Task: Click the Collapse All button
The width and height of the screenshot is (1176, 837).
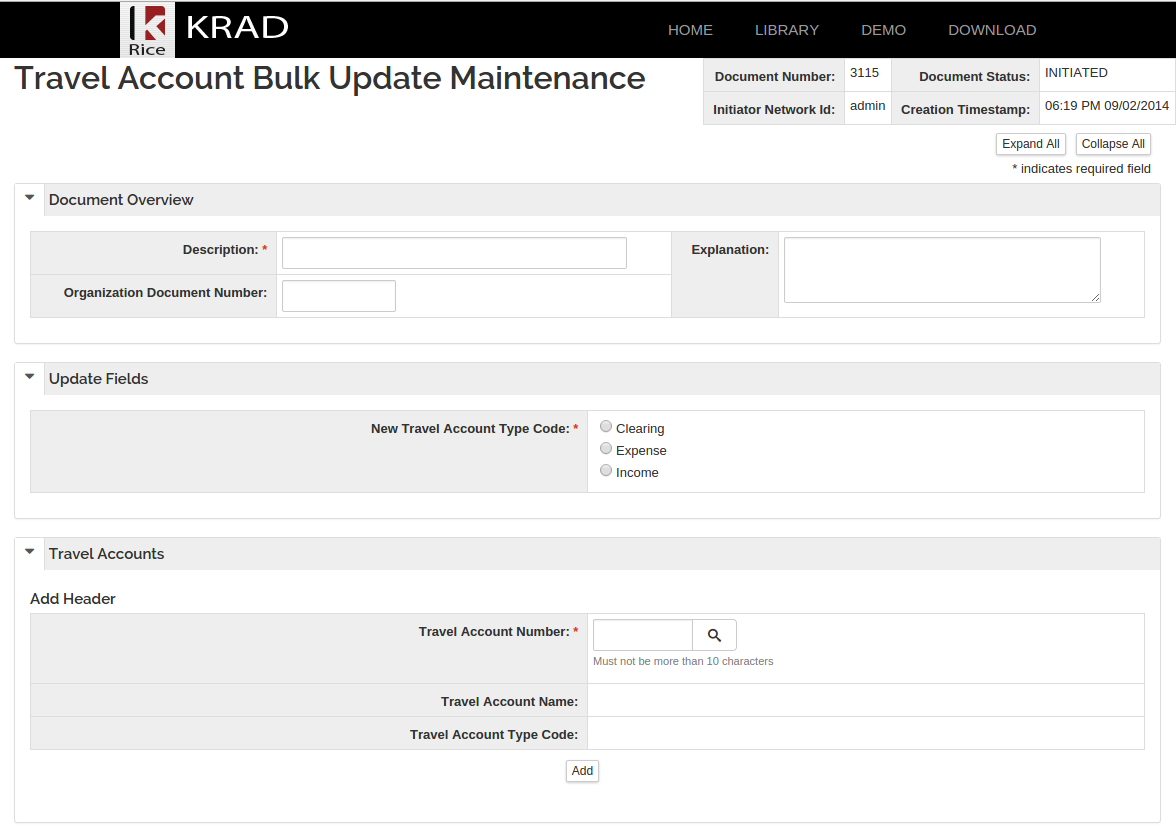Action: 1113,144
